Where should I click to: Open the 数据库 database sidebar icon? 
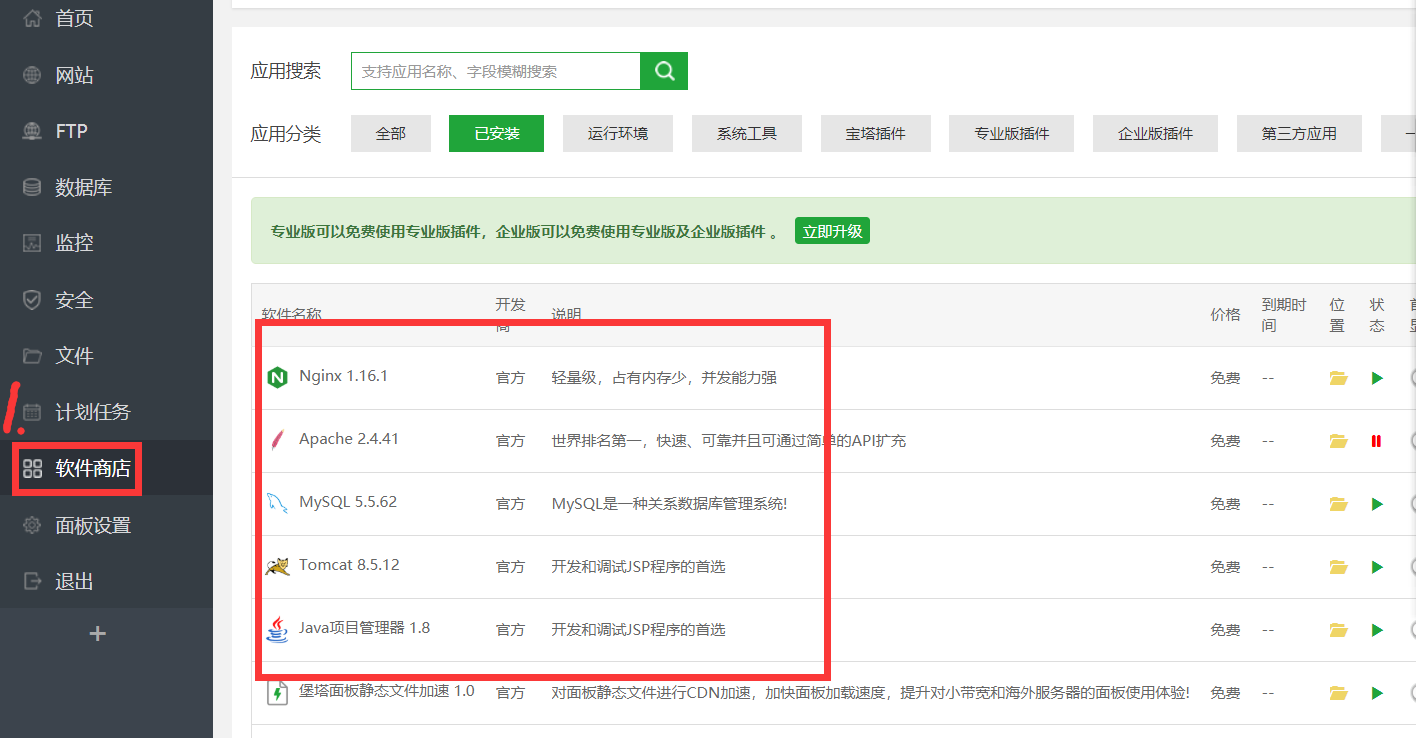[x=33, y=186]
